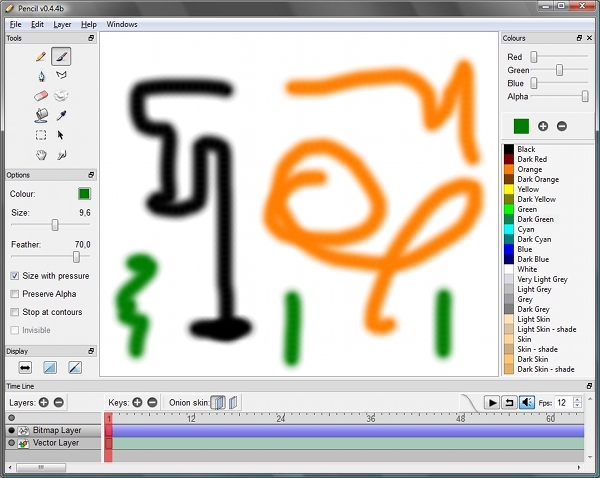Close the Colours panel
Viewport: 600px width, 478px height.
coord(589,38)
